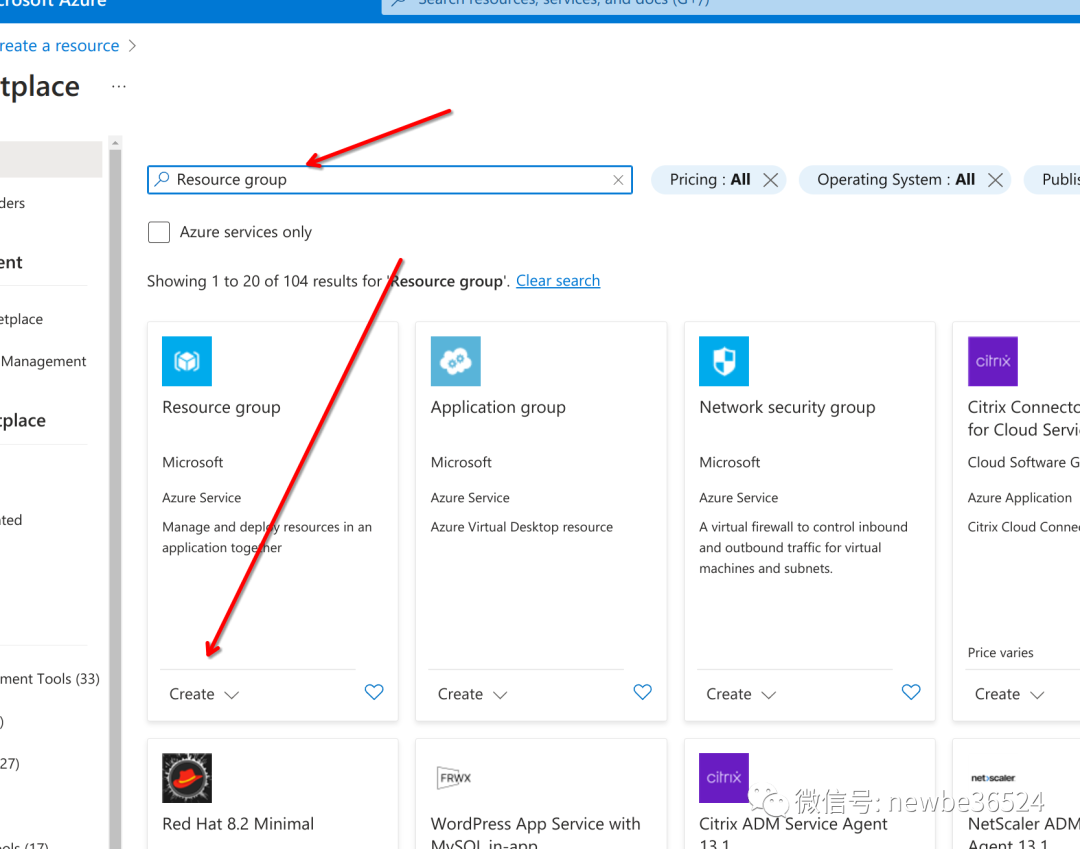Open WordPress App Service with MySQL title
The height and width of the screenshot is (849, 1080).
(x=535, y=833)
